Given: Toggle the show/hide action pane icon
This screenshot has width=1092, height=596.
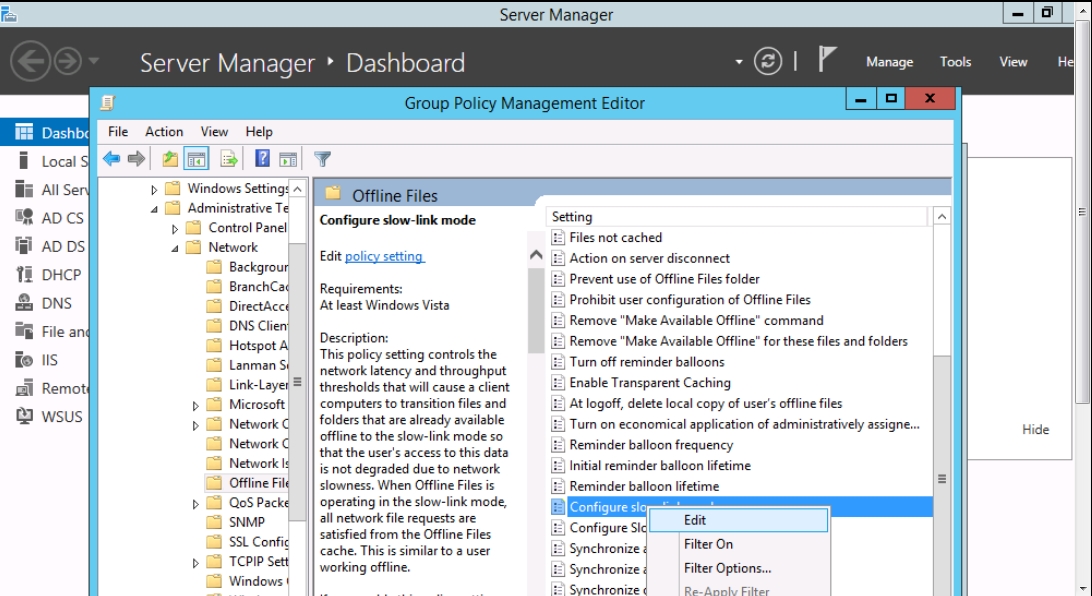Looking at the screenshot, I should (288, 159).
